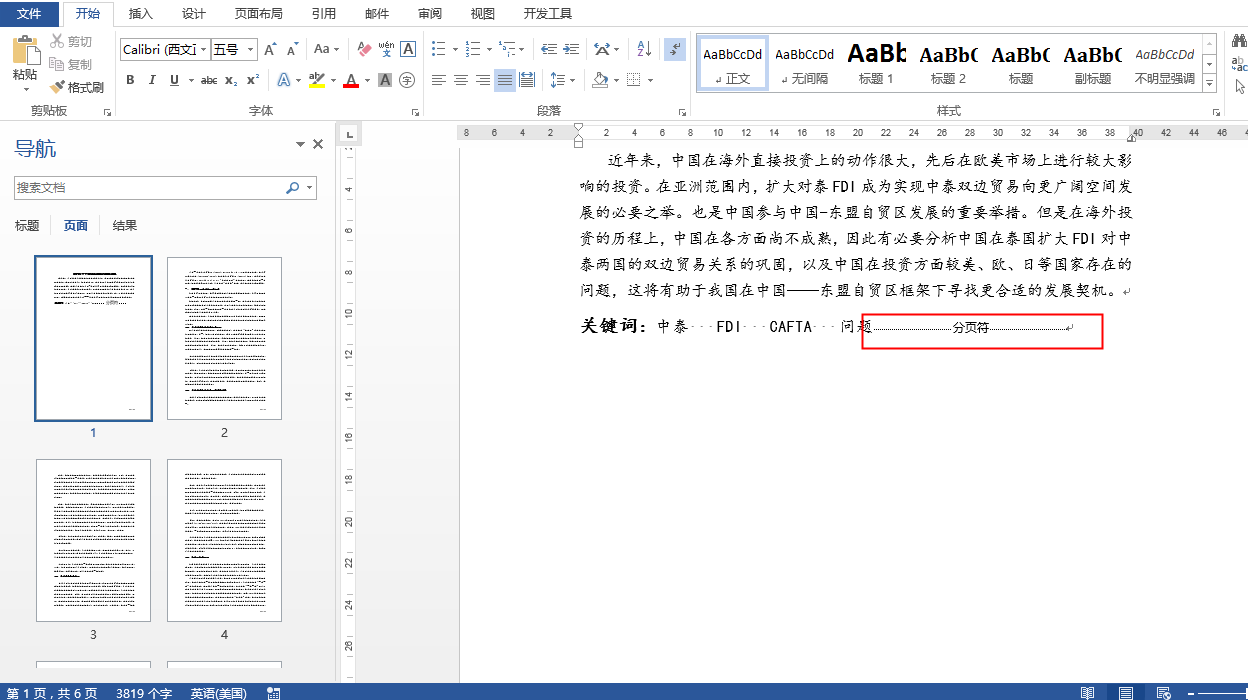This screenshot has width=1248, height=700.
Task: Open page 3 thumbnail in Navigation pane
Action: (x=93, y=540)
